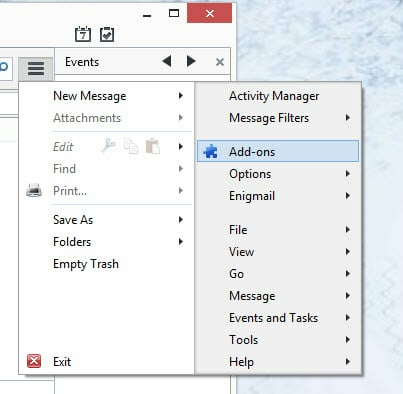Close the window with red X
Viewport: 403px width, 394px height.
click(x=210, y=13)
